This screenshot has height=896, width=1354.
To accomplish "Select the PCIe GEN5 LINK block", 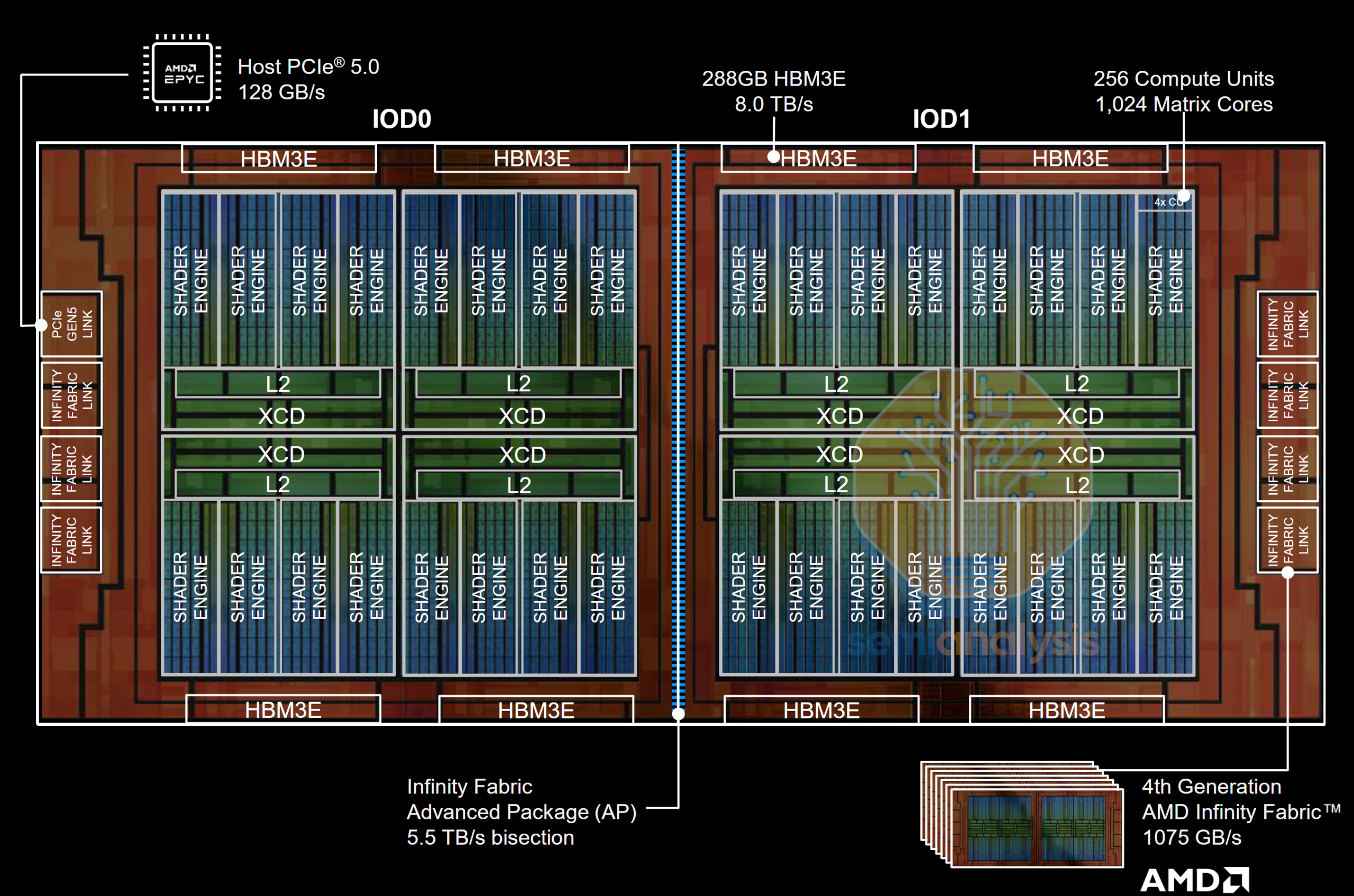I will coord(72,324).
